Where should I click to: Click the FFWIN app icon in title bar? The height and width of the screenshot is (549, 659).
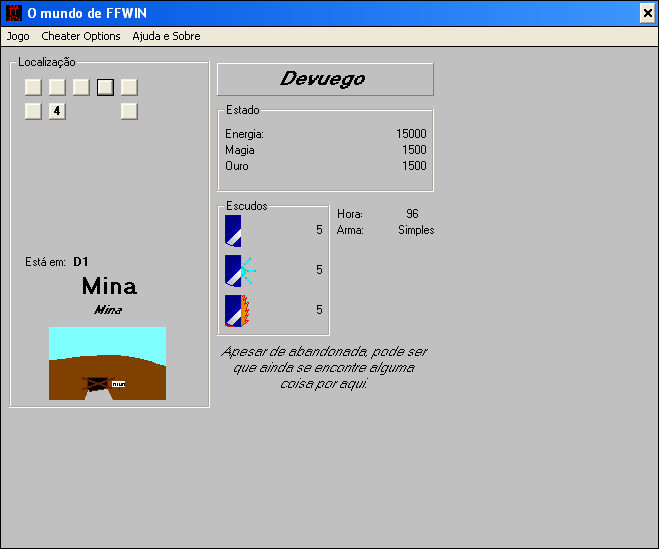[14, 13]
